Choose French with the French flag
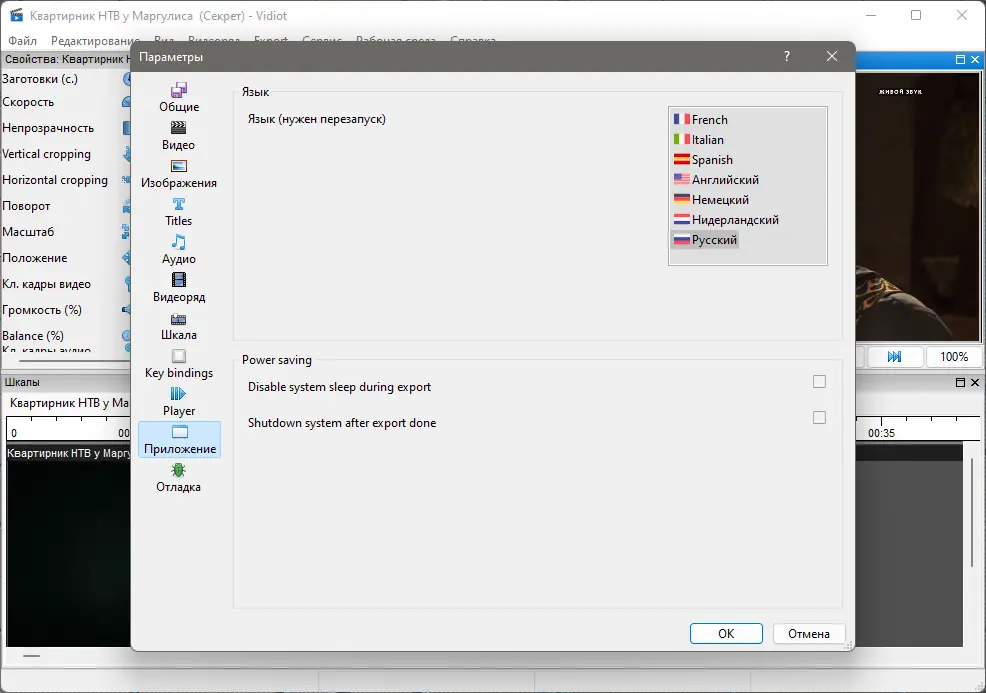Viewport: 986px width, 693px height. [701, 119]
